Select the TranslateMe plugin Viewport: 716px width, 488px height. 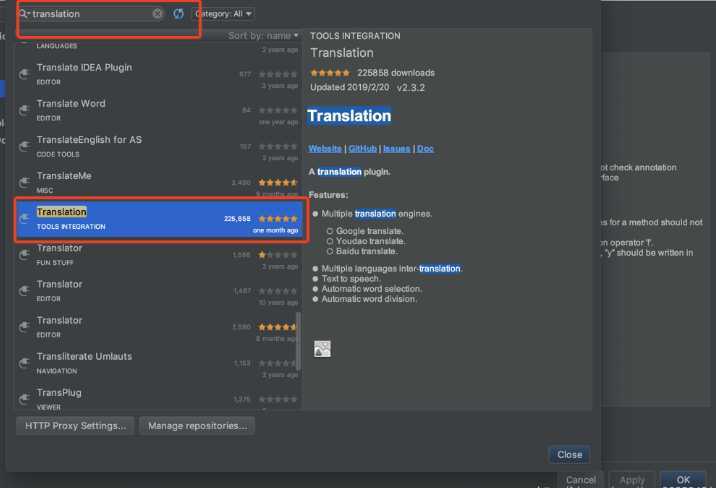158,182
